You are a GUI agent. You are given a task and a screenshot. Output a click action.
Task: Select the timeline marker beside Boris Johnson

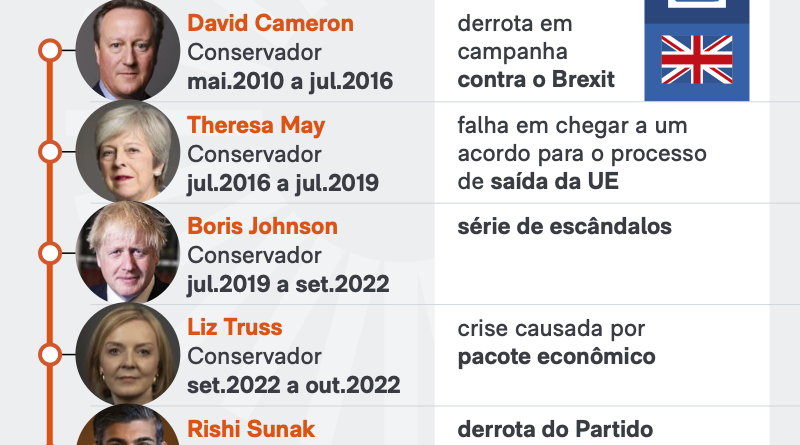(x=50, y=253)
